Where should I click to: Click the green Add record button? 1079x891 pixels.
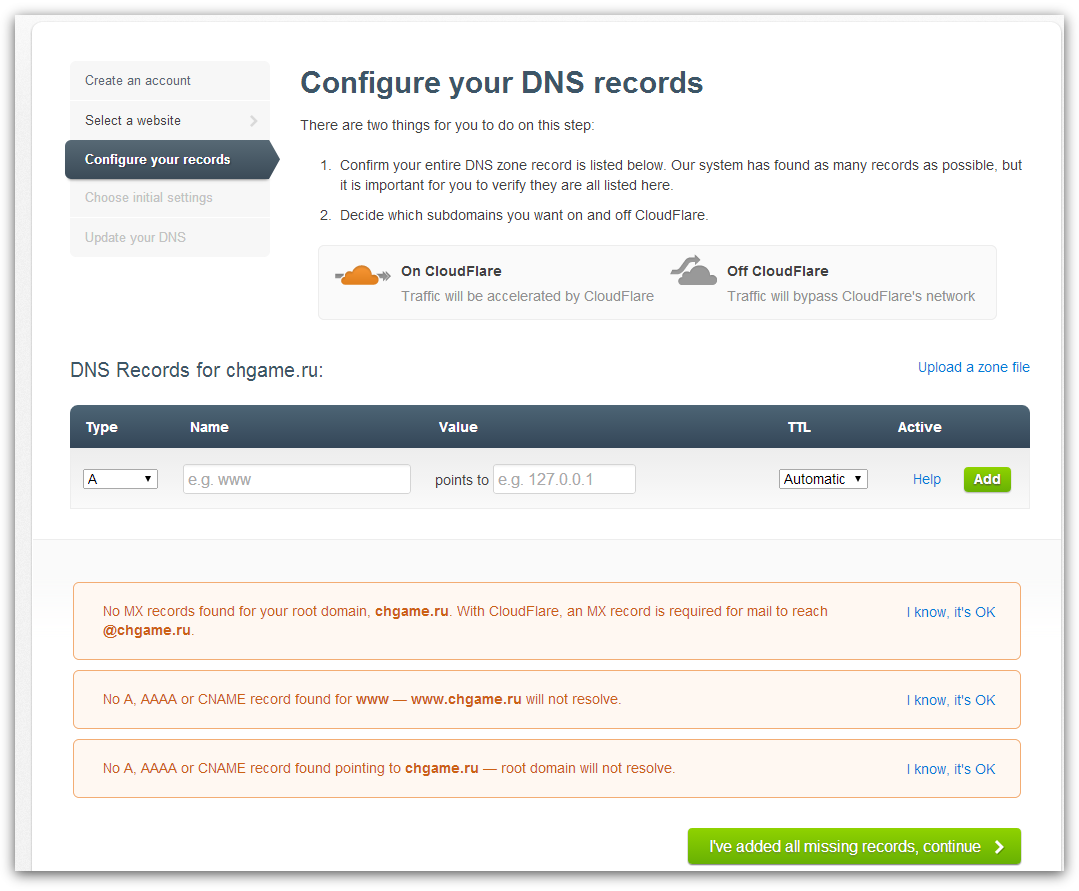point(987,480)
